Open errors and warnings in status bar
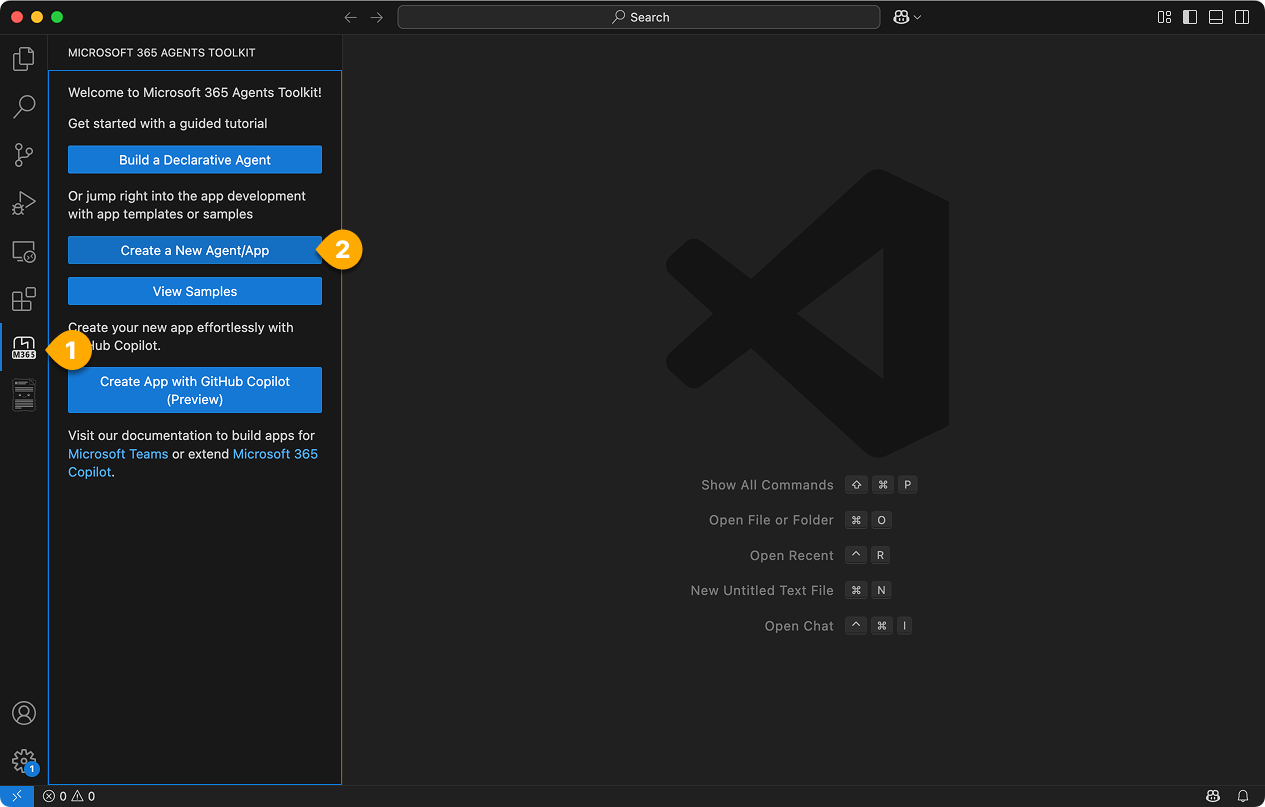The image size is (1265, 807). pyautogui.click(x=69, y=796)
